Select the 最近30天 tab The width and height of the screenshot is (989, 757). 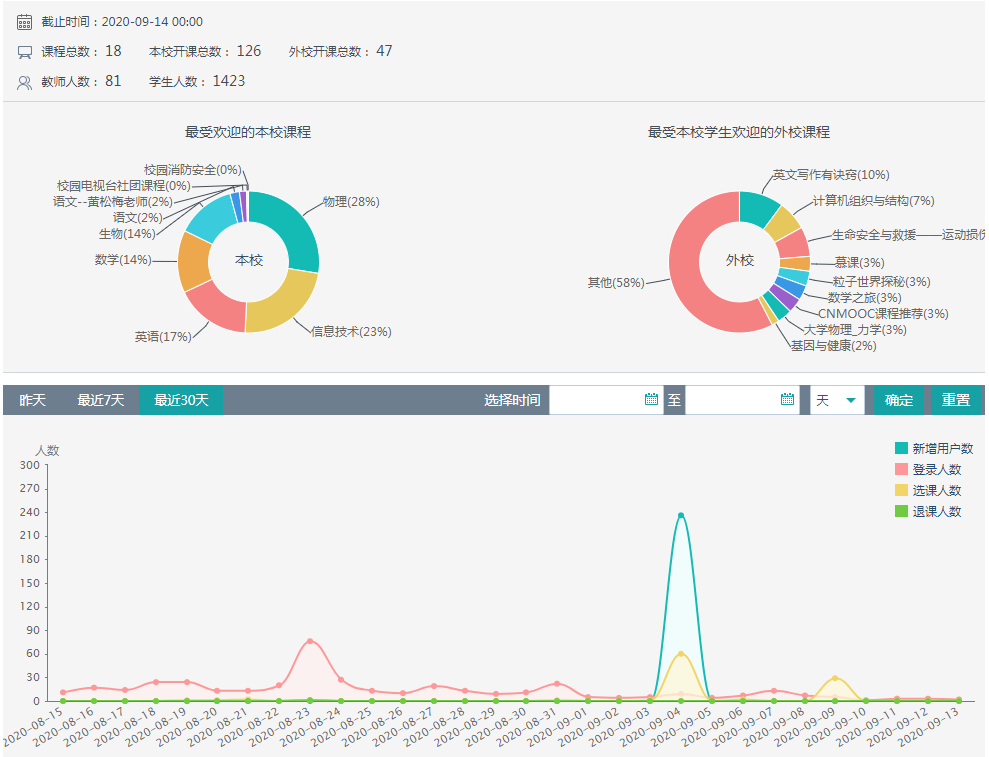click(181, 400)
